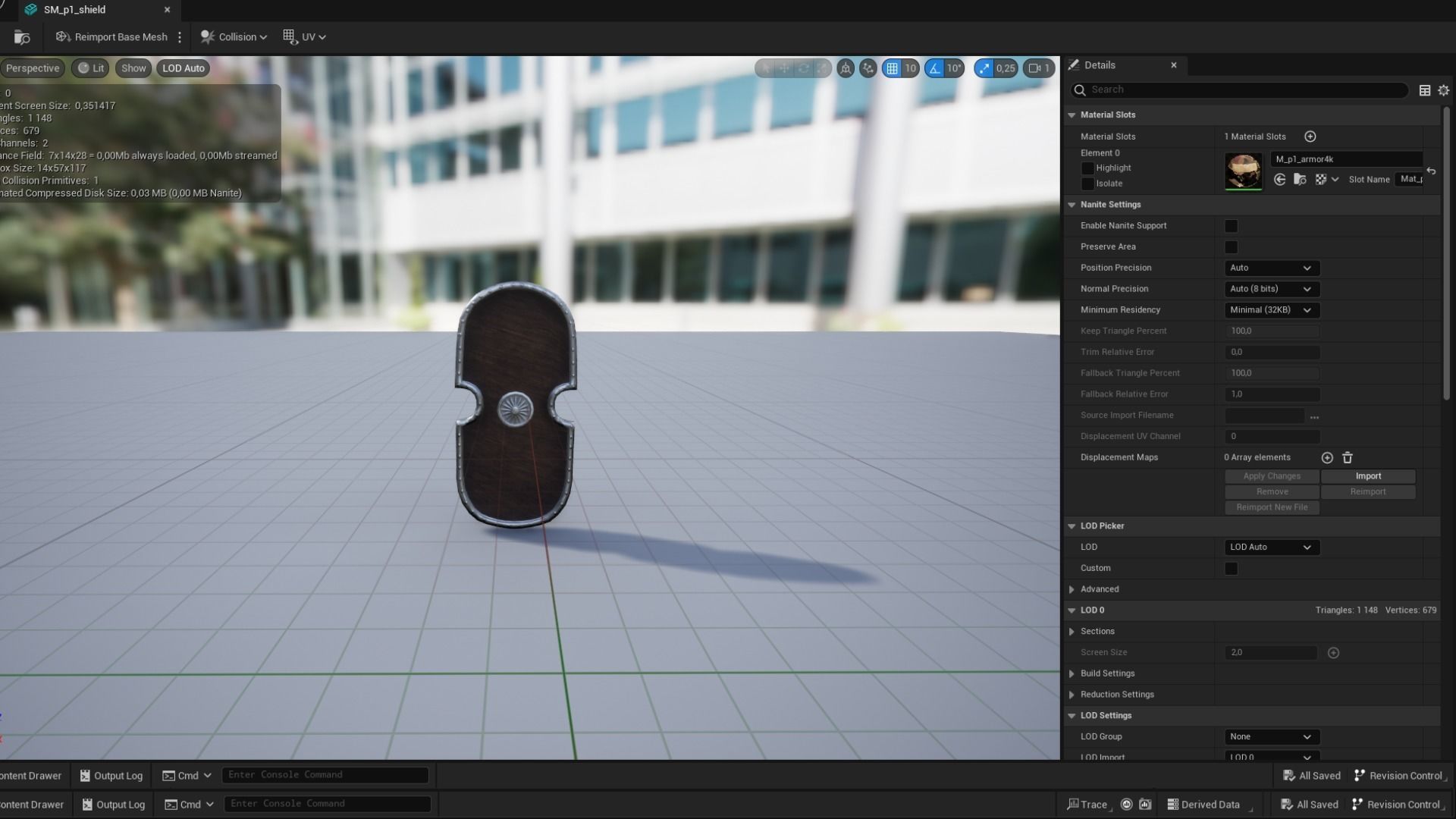
Task: Open the UV menu
Action: coord(304,36)
